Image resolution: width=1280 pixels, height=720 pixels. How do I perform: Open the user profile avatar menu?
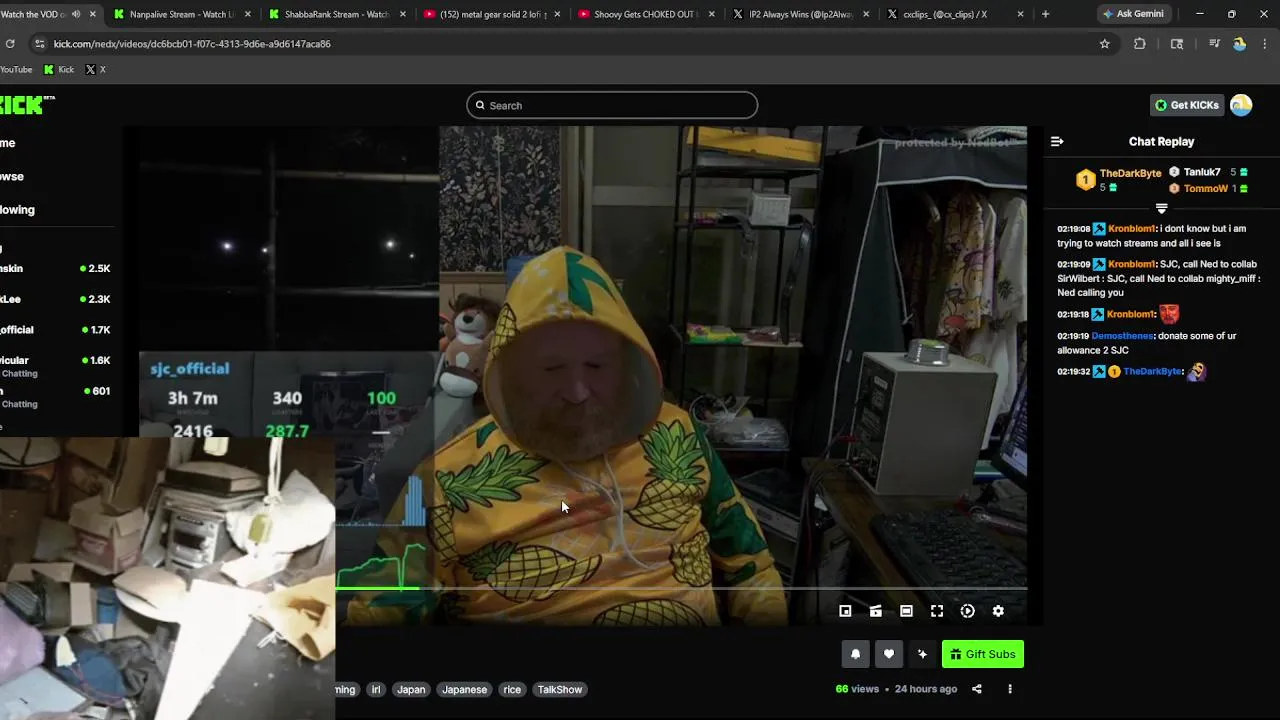(x=1241, y=105)
